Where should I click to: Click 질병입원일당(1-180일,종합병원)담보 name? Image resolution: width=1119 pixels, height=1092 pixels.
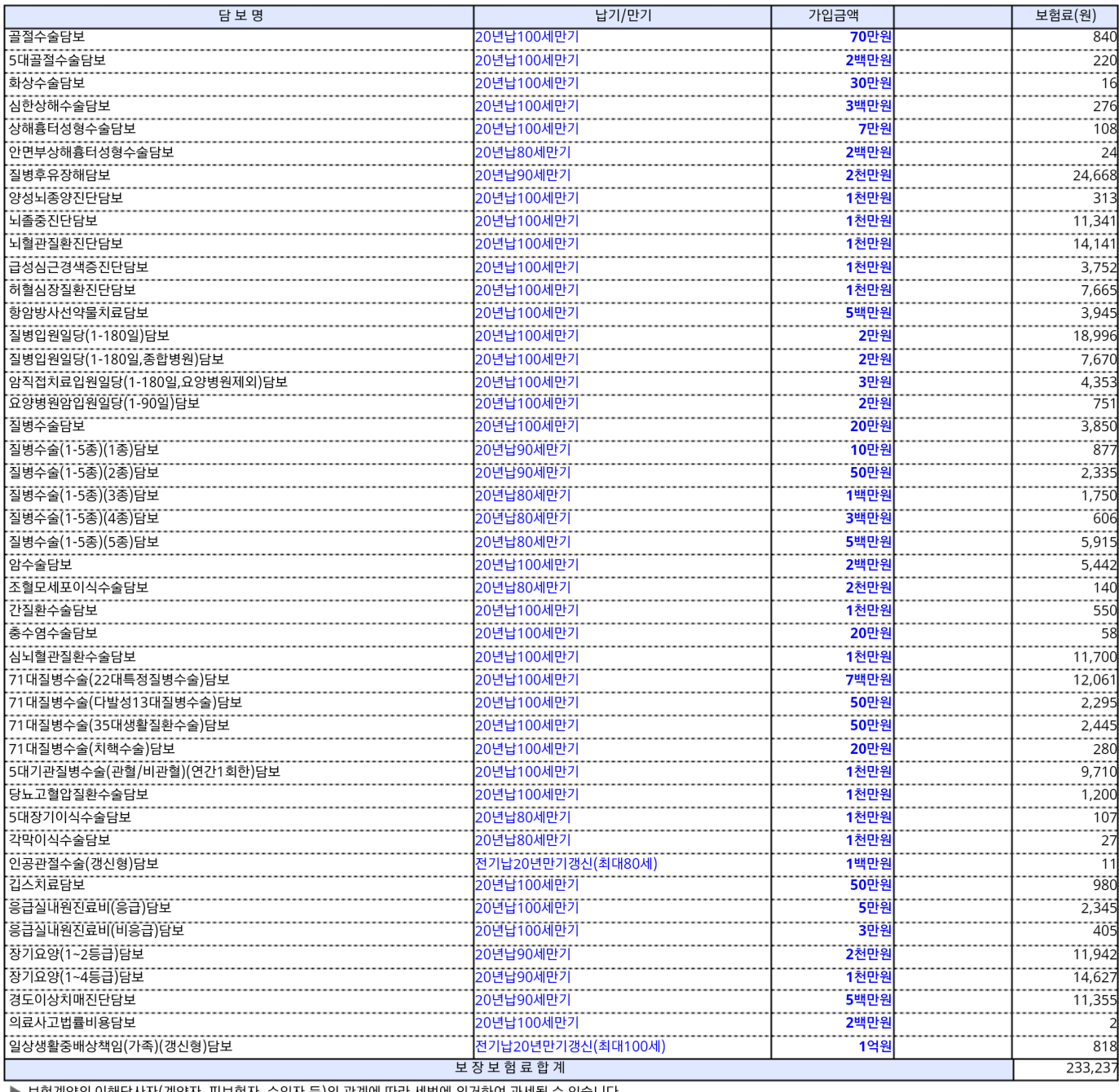click(x=116, y=359)
